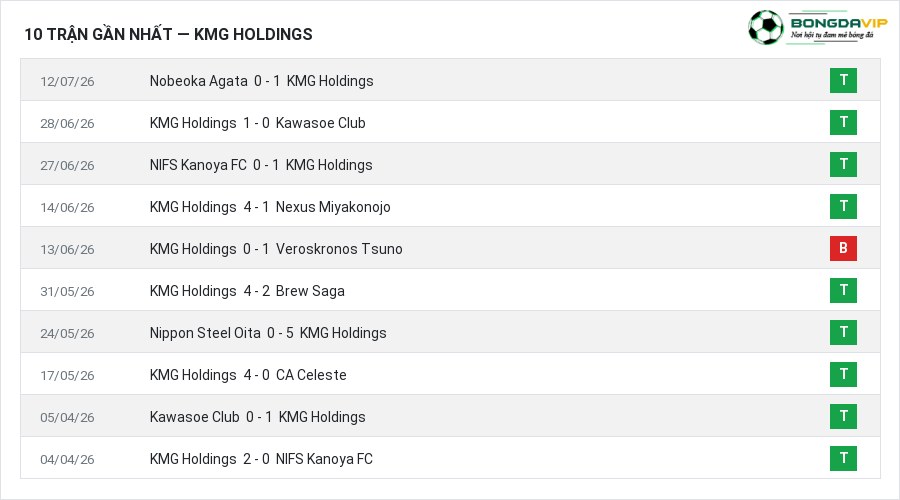Click the T badge for 04/04/26 match
The image size is (900, 500).
pyautogui.click(x=843, y=459)
